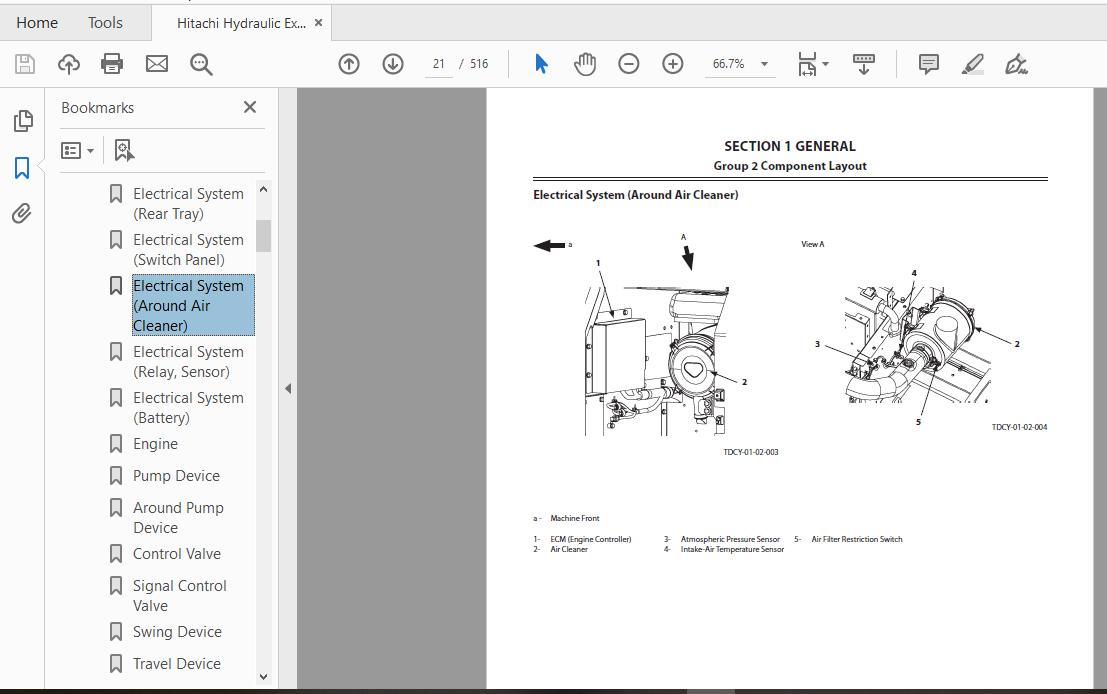Send file by email envelope icon
The height and width of the screenshot is (694, 1107).
[157, 64]
